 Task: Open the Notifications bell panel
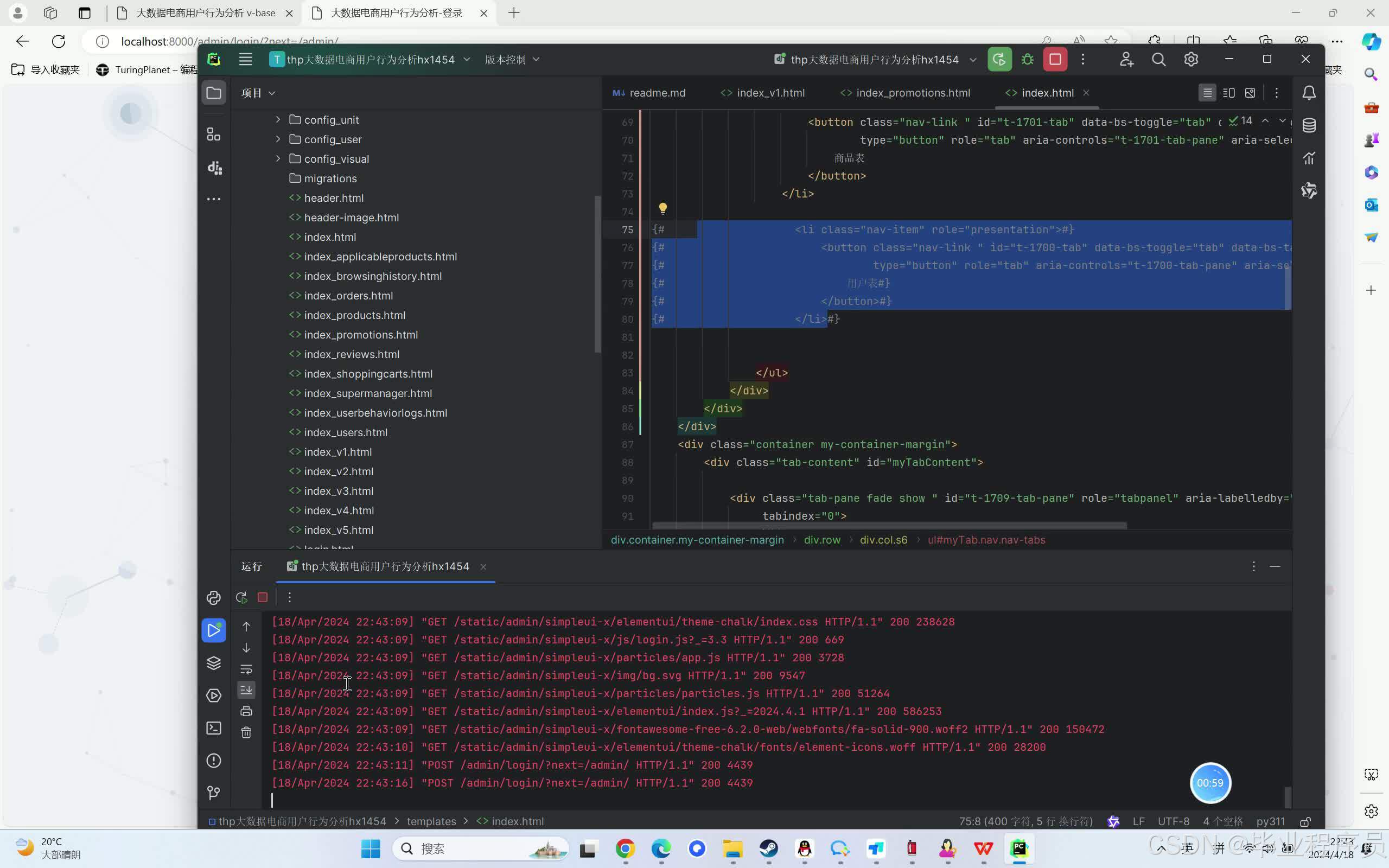[1309, 93]
